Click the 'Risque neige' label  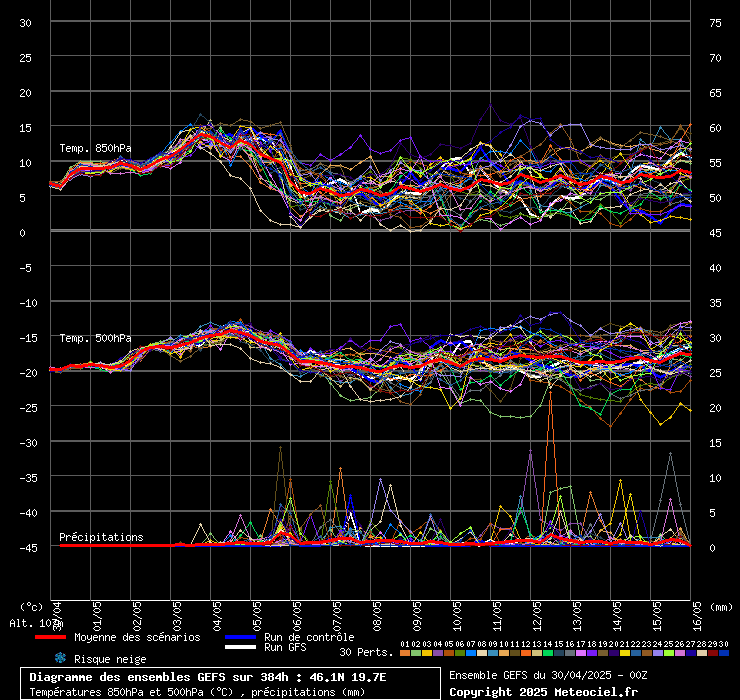pyautogui.click(x=110, y=659)
